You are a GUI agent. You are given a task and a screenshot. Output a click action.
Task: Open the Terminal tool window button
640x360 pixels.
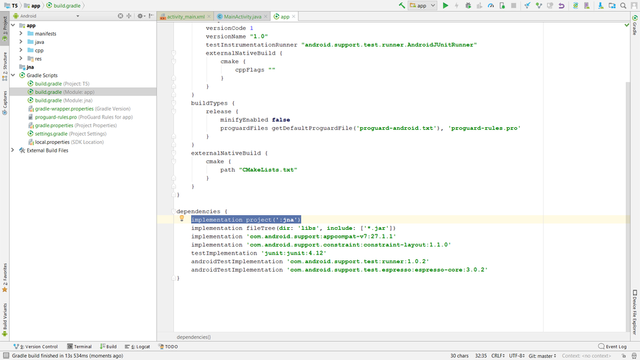tap(80, 347)
